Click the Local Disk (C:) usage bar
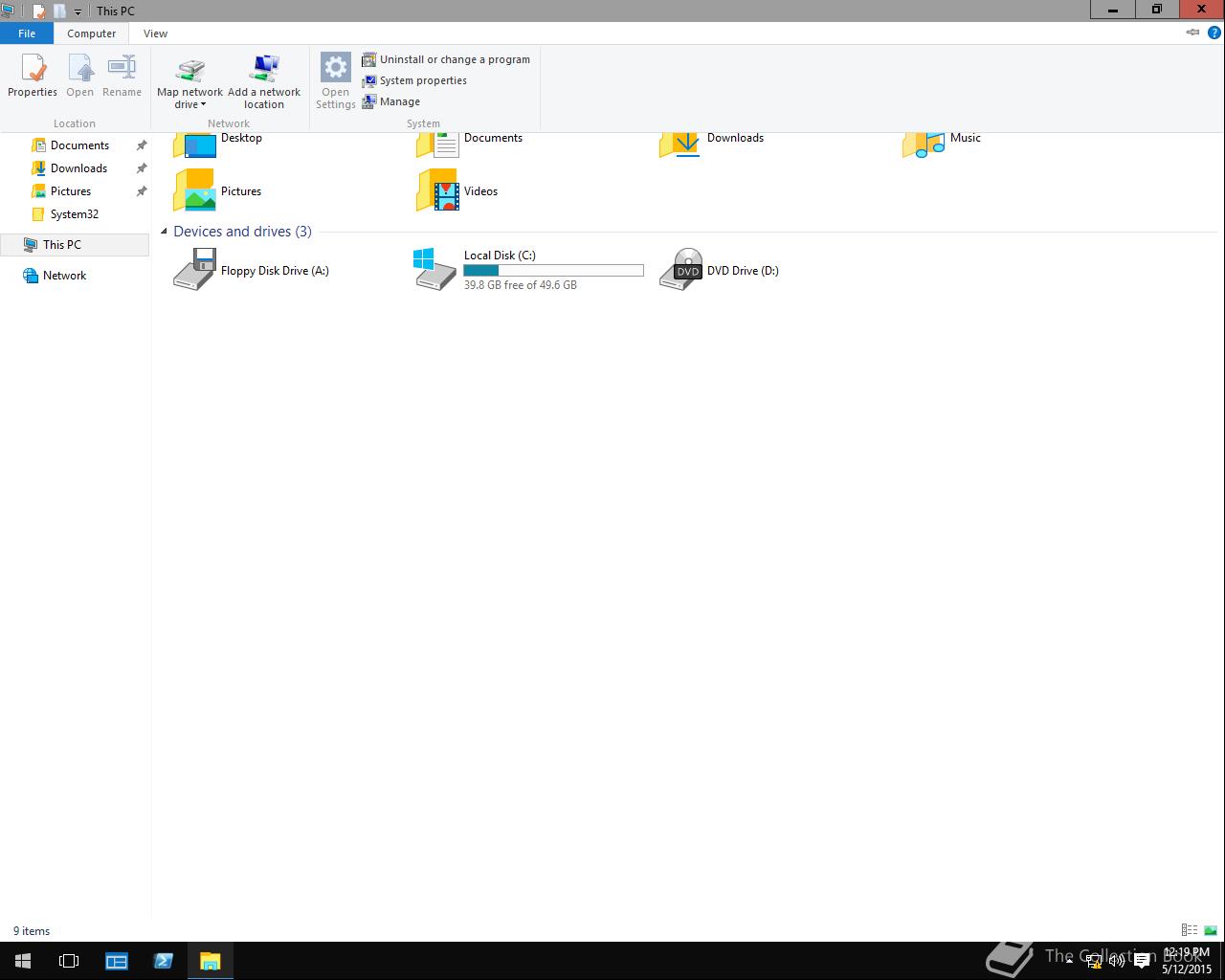The image size is (1225, 980). click(553, 271)
